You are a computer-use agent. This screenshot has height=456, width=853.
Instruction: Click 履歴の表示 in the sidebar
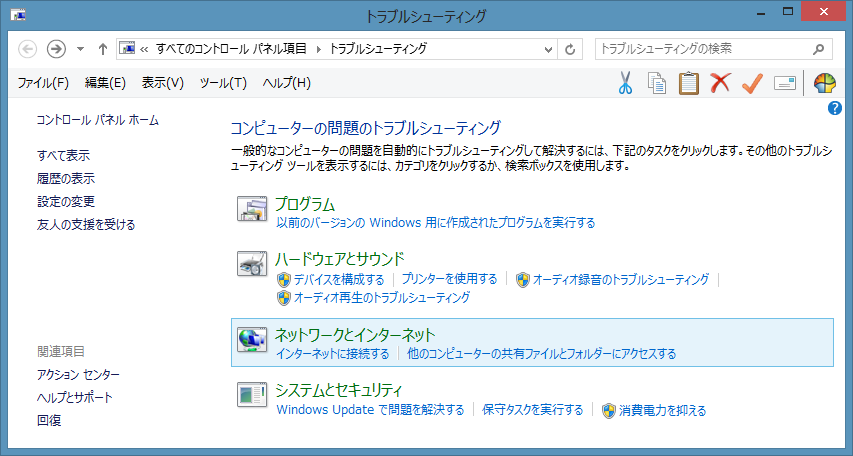(66, 178)
